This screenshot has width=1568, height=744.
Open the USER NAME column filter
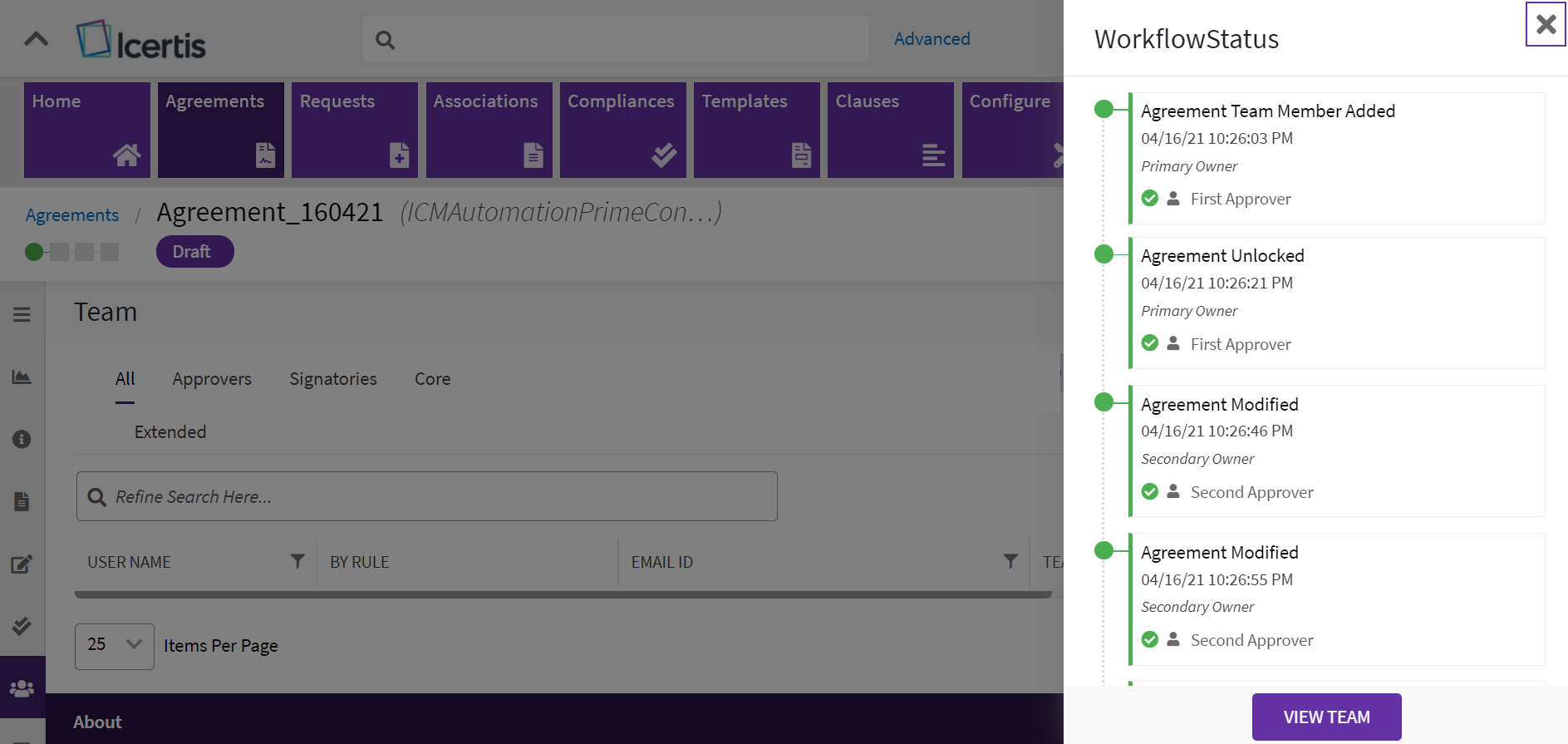click(x=297, y=562)
